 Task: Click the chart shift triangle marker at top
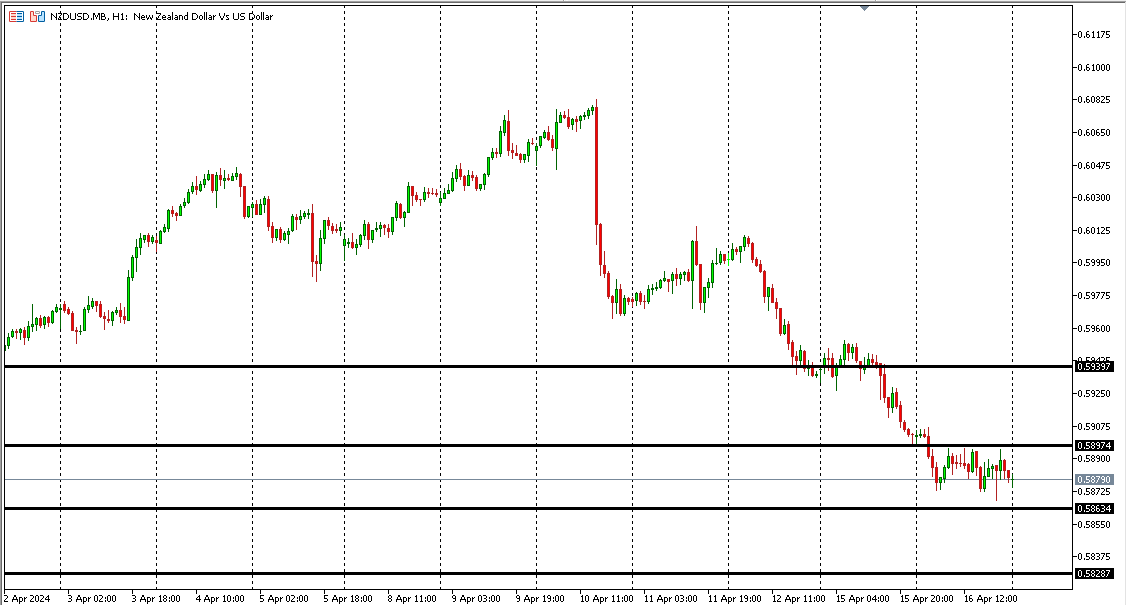[x=865, y=8]
